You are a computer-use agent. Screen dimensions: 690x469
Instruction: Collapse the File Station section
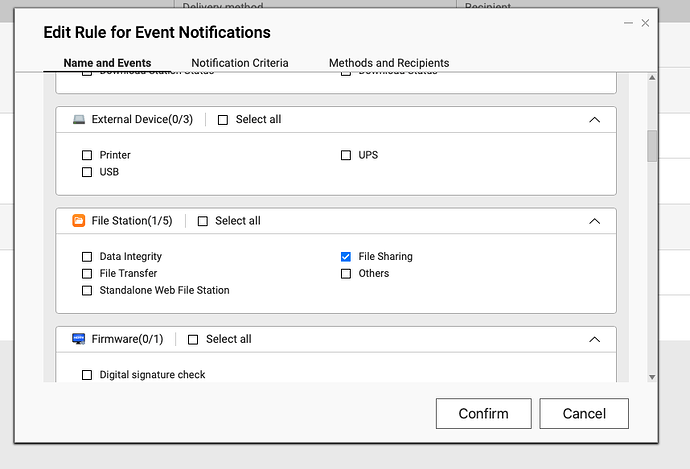pyautogui.click(x=594, y=221)
